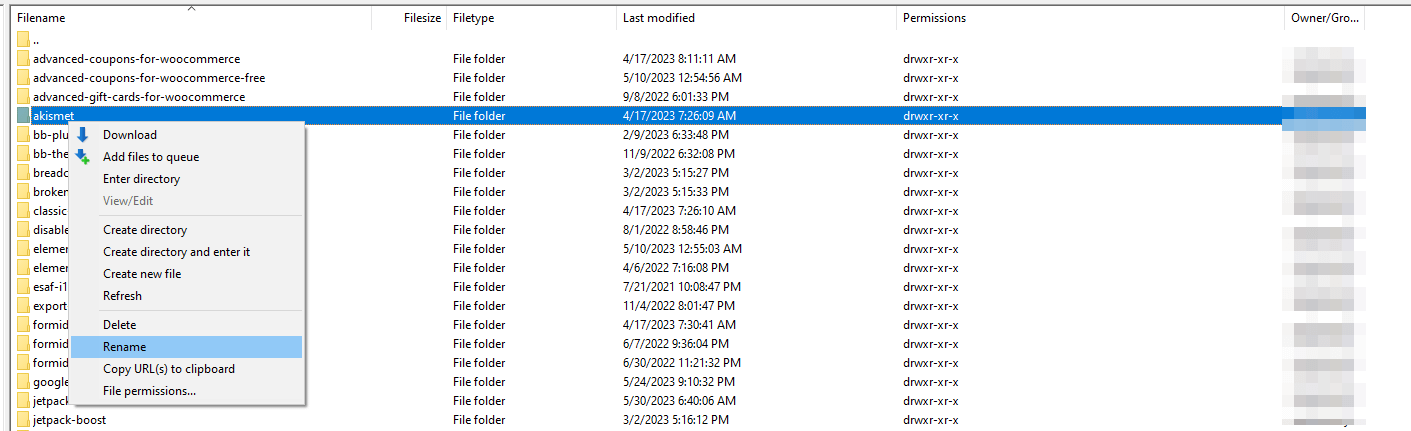Click the akismet folder icon
Image resolution: width=1411 pixels, height=431 pixels.
click(x=23, y=116)
